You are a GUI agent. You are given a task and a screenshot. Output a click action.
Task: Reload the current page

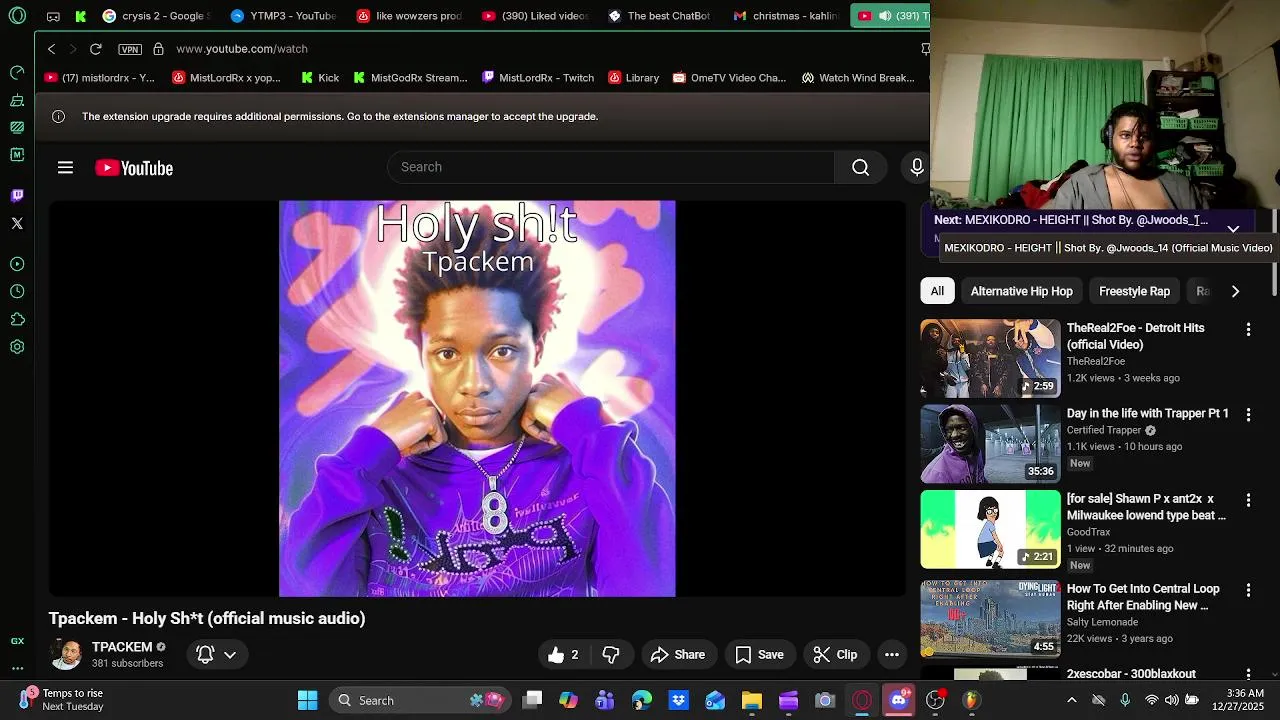96,48
